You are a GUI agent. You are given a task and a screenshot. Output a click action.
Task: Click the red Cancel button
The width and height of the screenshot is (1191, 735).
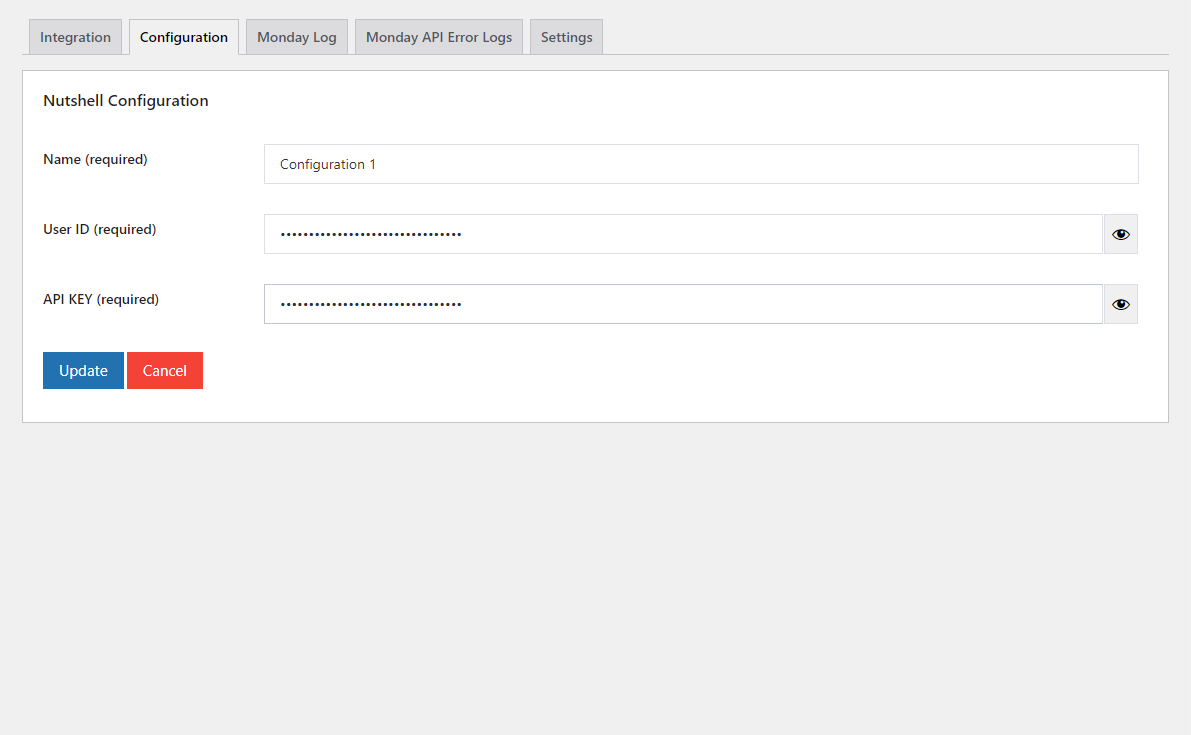coord(165,371)
